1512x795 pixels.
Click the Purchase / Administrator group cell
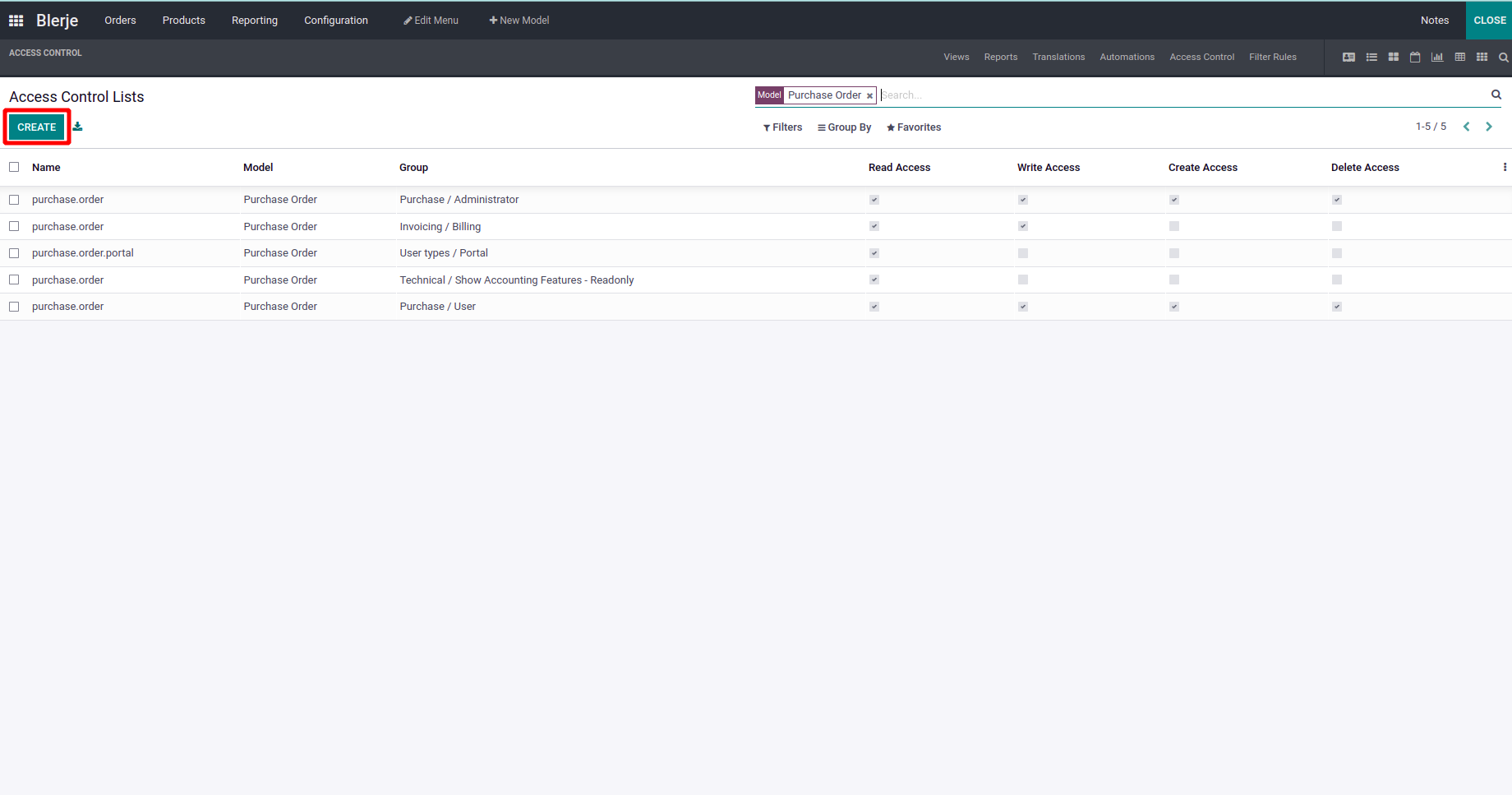[459, 200]
